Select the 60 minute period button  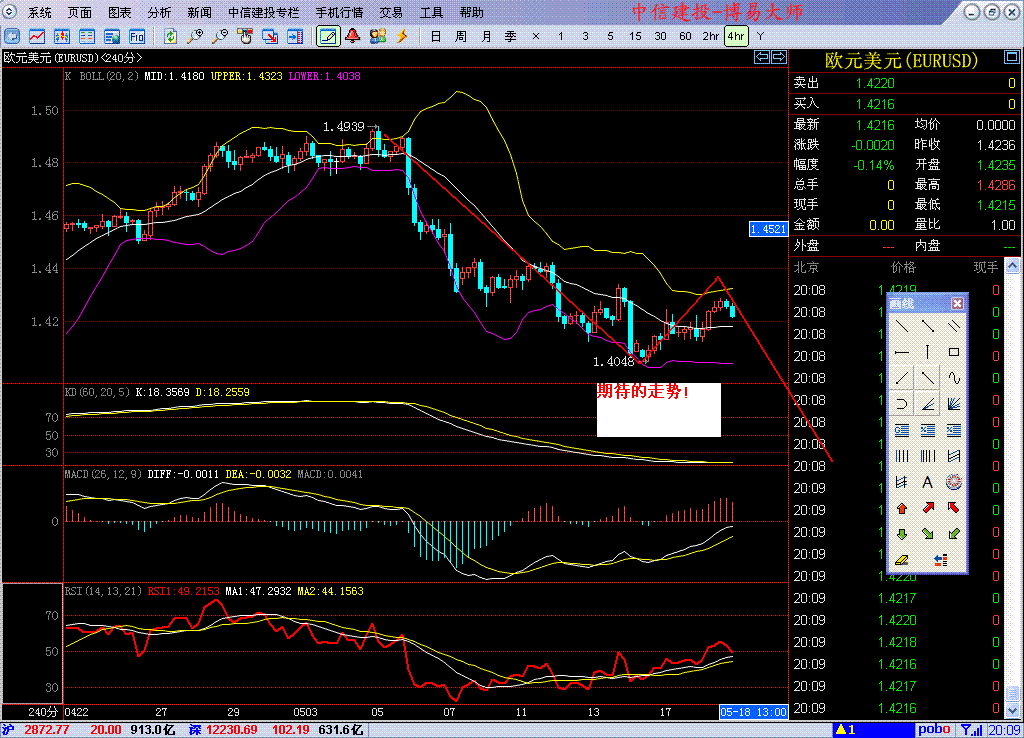coord(685,37)
